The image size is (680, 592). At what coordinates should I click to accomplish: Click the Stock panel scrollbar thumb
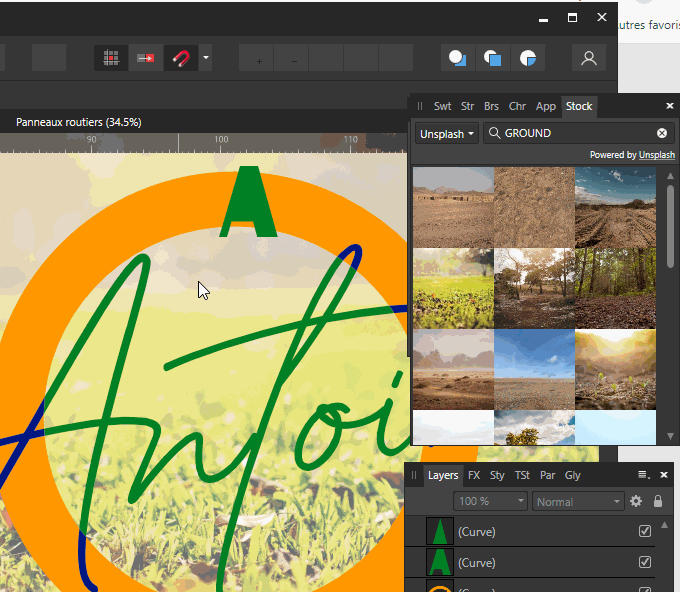click(670, 226)
